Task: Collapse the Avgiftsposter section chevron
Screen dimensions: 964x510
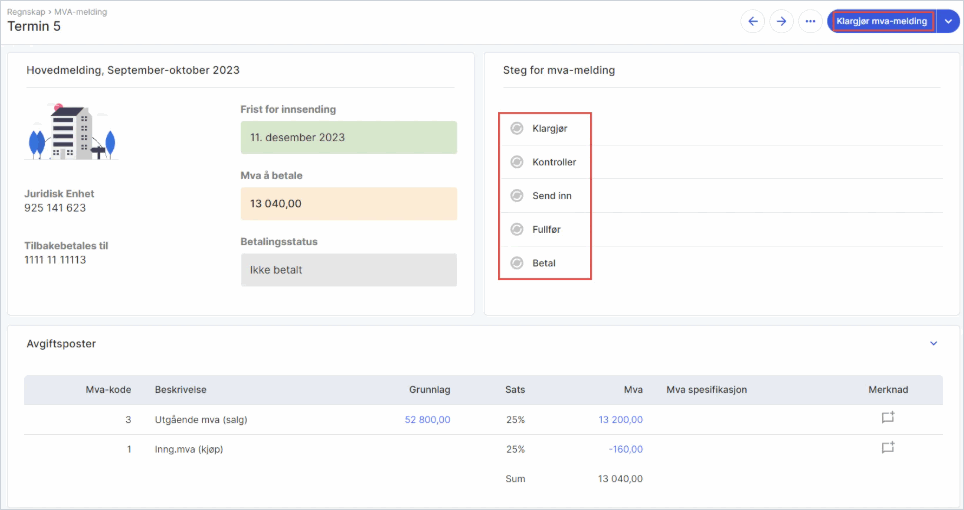Action: pos(933,343)
